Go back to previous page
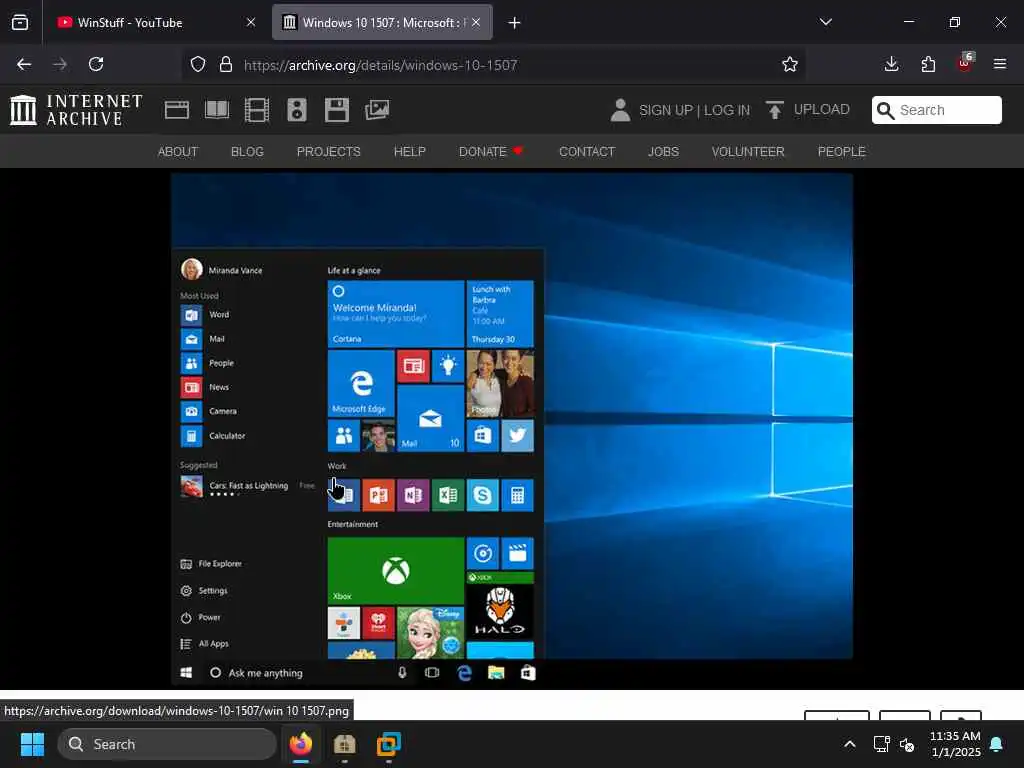The width and height of the screenshot is (1024, 768). [x=24, y=64]
